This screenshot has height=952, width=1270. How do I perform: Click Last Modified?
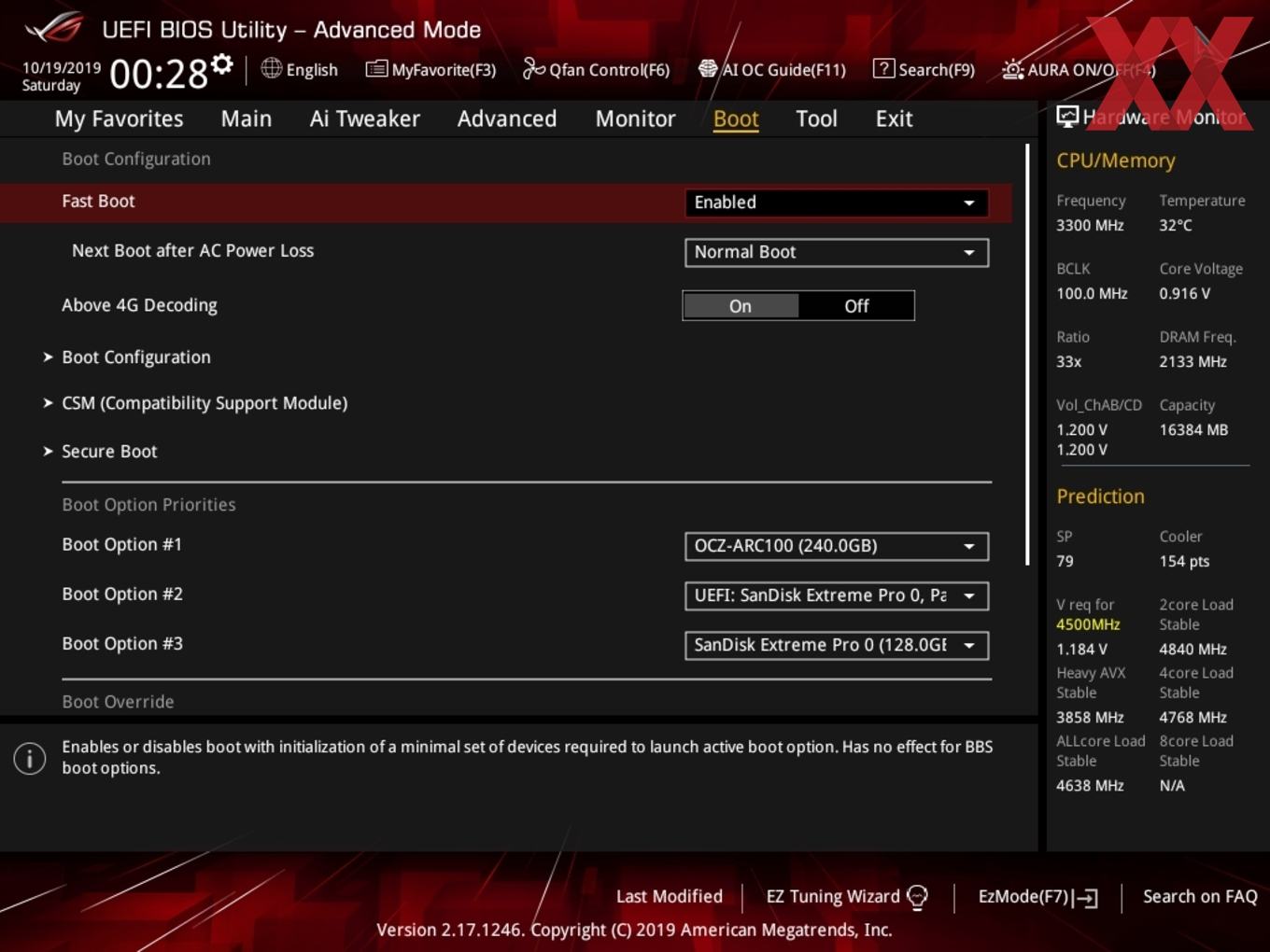pos(669,897)
